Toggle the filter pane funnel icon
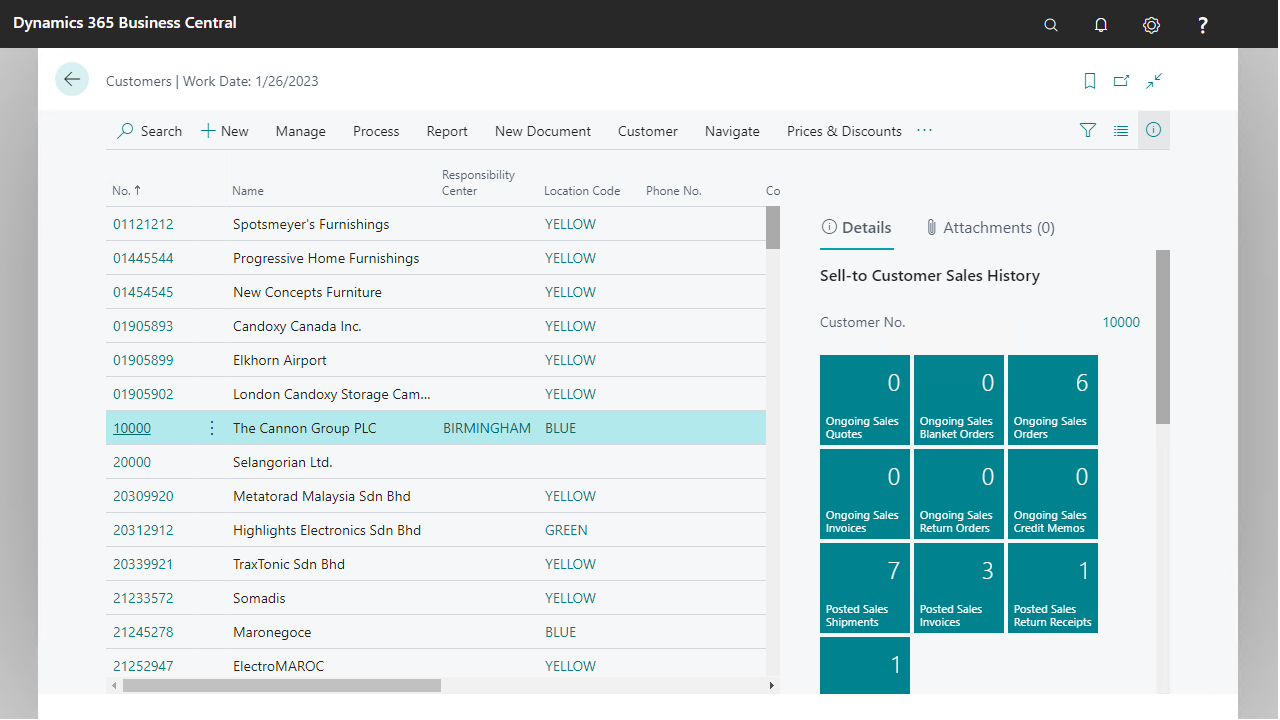 click(x=1088, y=130)
